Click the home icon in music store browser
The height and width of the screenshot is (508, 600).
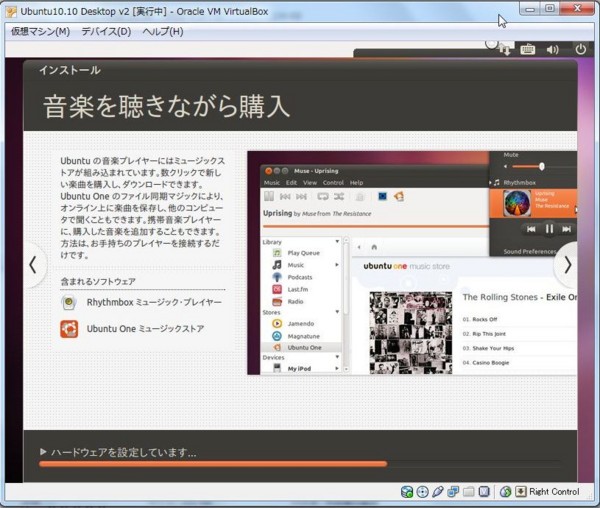pyautogui.click(x=374, y=247)
